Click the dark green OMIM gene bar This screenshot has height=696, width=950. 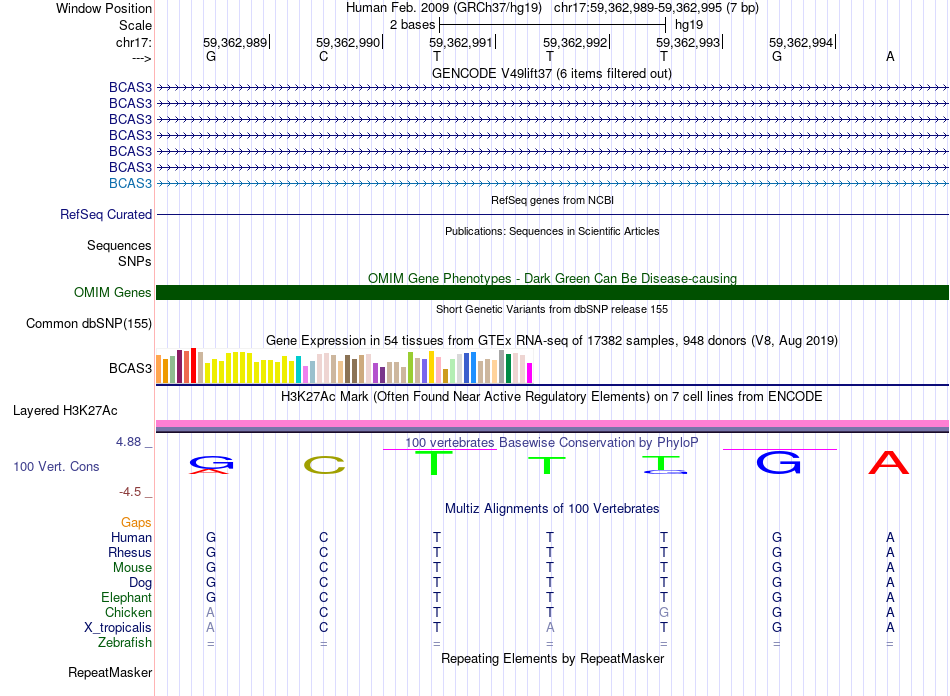(552, 293)
